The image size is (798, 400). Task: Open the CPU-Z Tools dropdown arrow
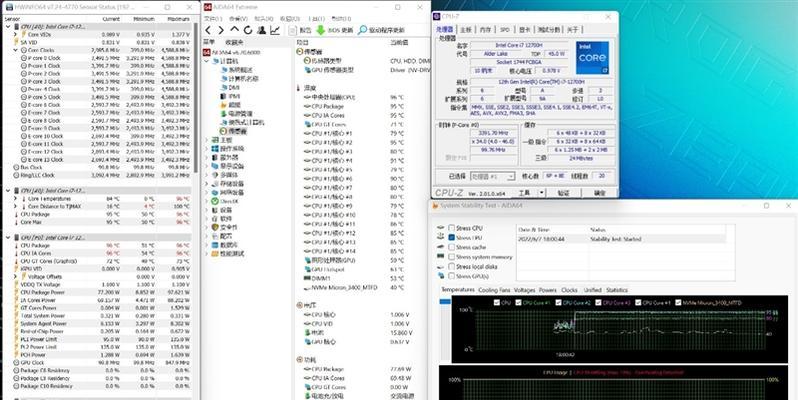(542, 193)
